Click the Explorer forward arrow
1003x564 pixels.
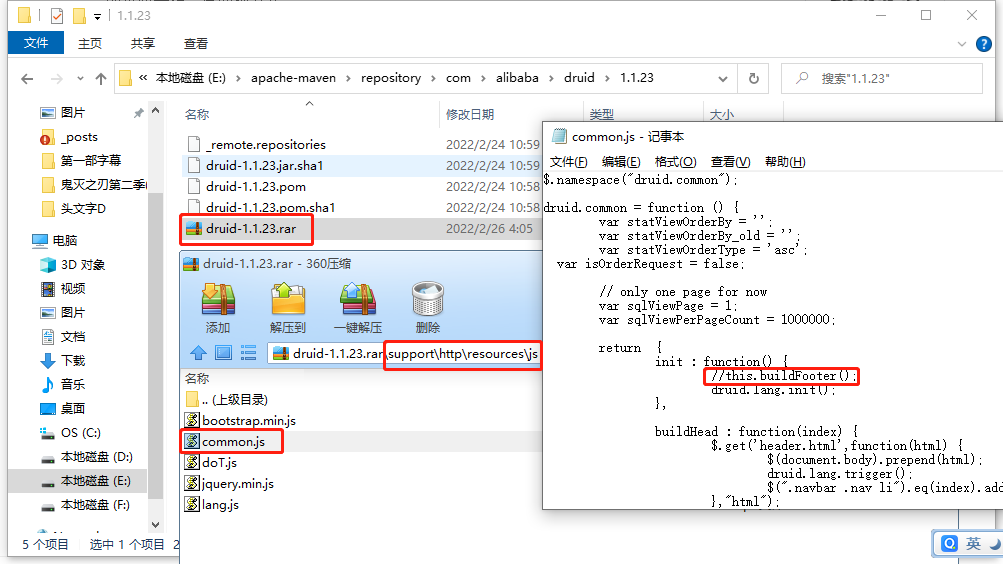coord(56,79)
